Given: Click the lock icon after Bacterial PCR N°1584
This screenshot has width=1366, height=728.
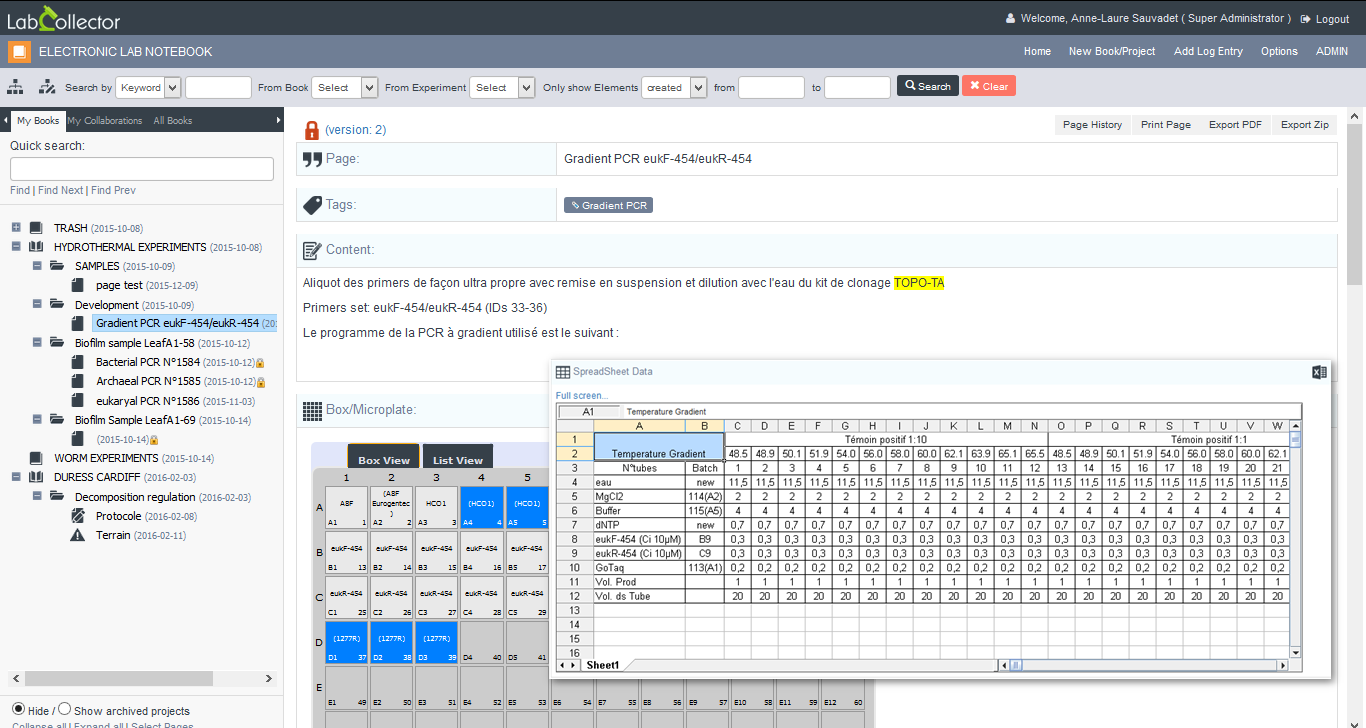Looking at the screenshot, I should 260,363.
